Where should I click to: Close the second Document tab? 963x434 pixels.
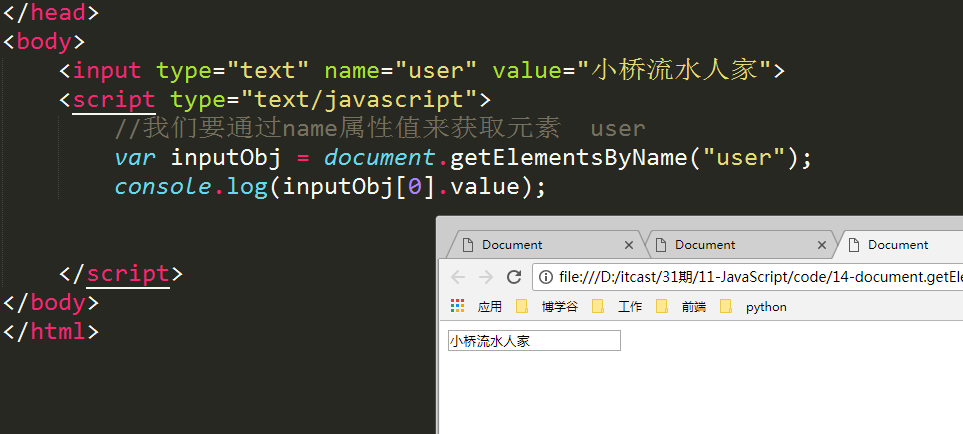click(822, 245)
